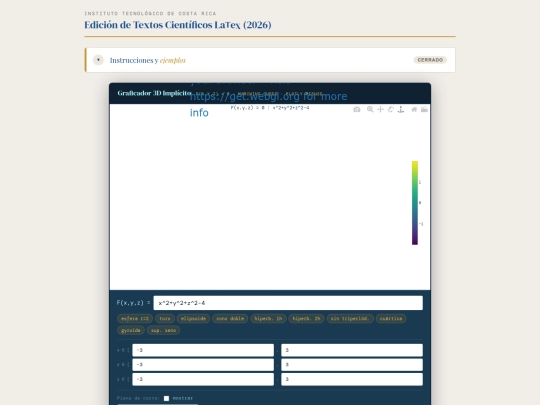The height and width of the screenshot is (405, 540).
Task: Load the sup. seno preset
Action: pos(163,330)
